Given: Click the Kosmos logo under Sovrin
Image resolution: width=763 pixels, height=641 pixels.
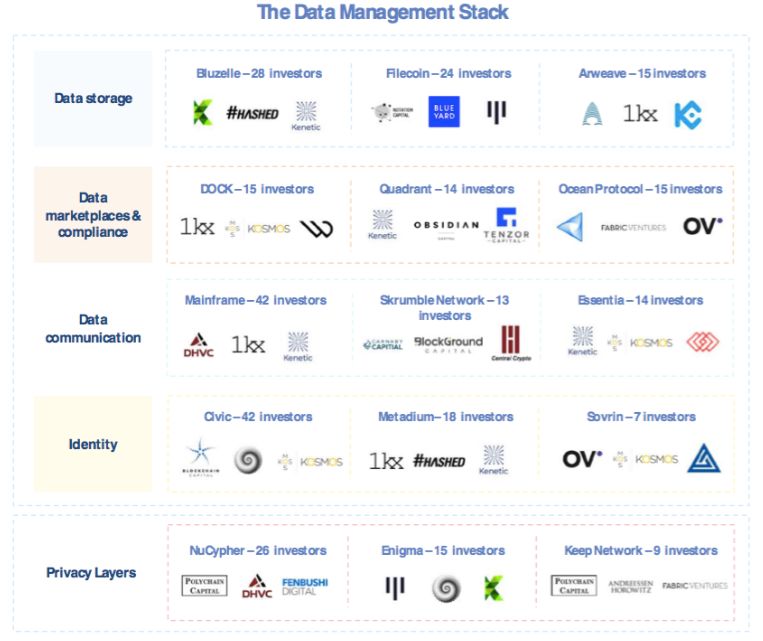Looking at the screenshot, I should point(645,459).
